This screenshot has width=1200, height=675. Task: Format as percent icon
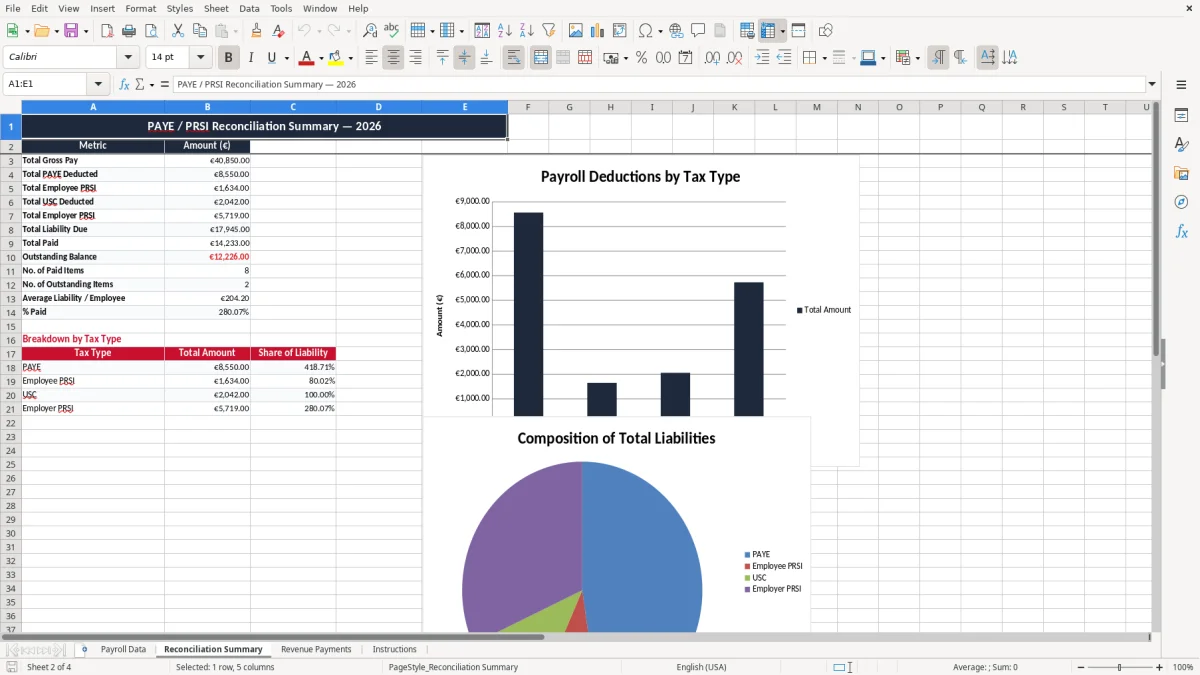(x=642, y=58)
